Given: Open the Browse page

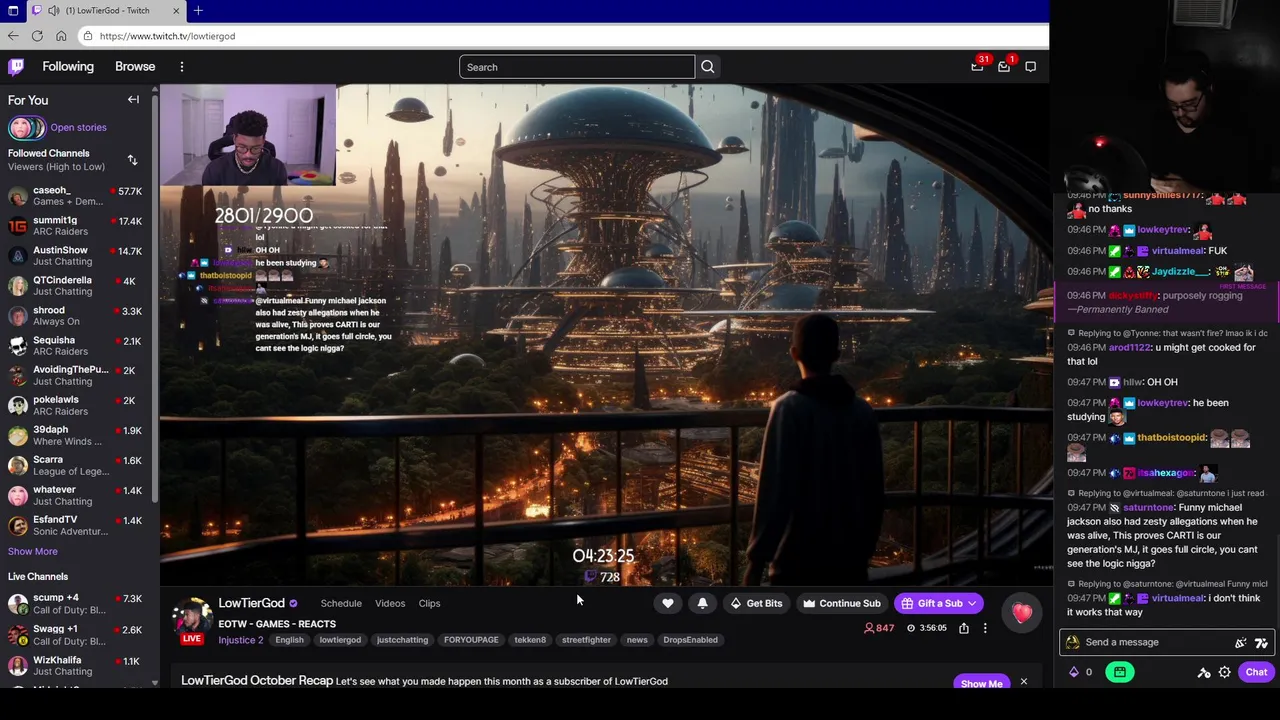Looking at the screenshot, I should 135,67.
